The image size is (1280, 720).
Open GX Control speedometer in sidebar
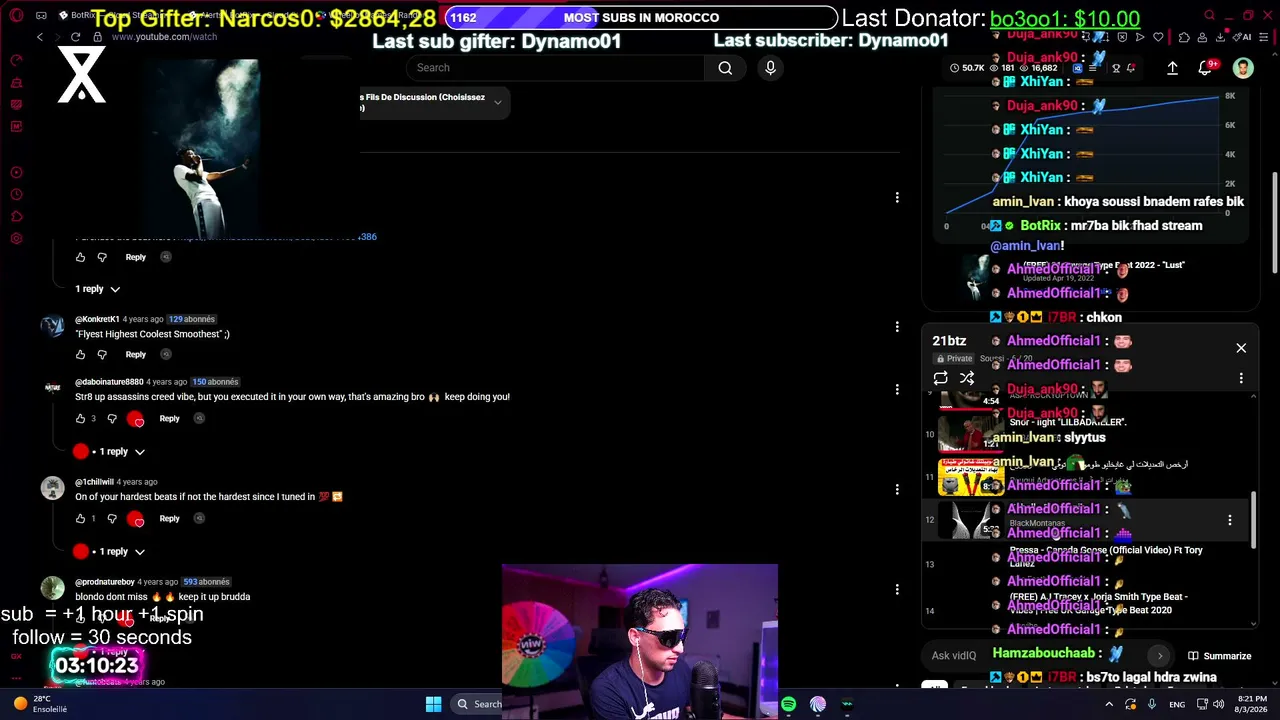(16, 61)
